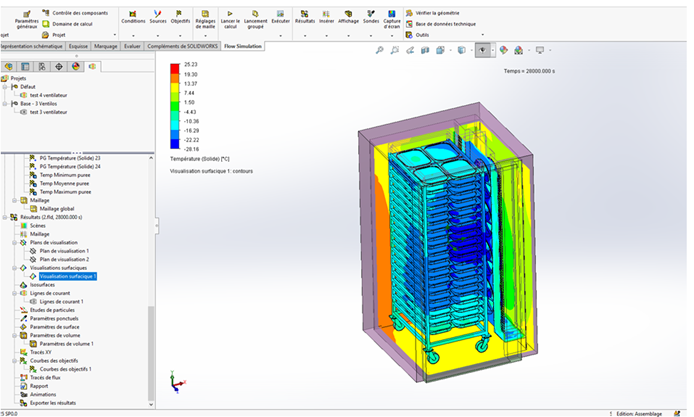Open the Exécuter tool
Viewport: 694px width, 417px height.
(x=280, y=17)
